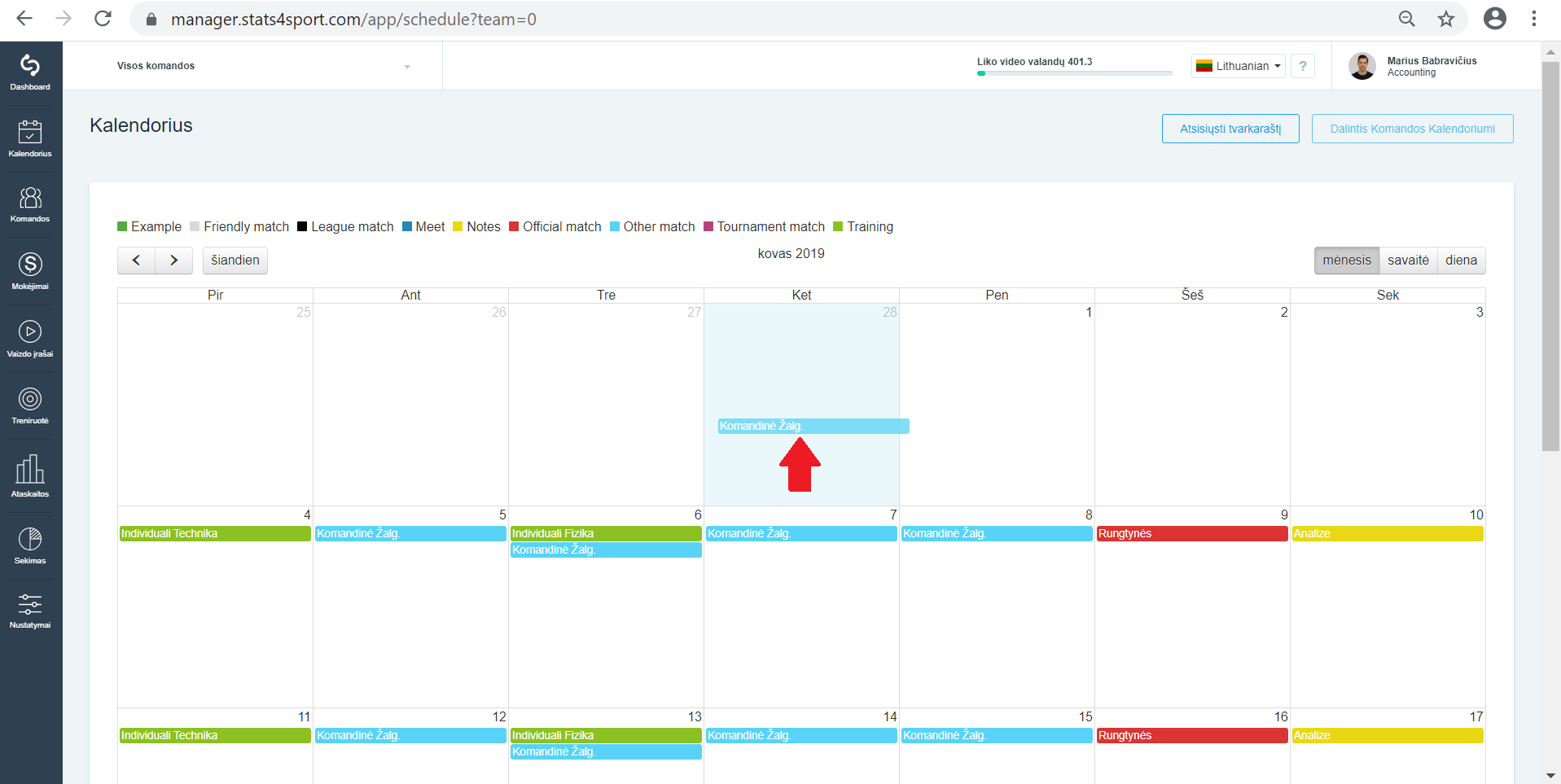Open Komandos teams icon in sidebar
This screenshot has height=784, width=1561.
[x=30, y=204]
